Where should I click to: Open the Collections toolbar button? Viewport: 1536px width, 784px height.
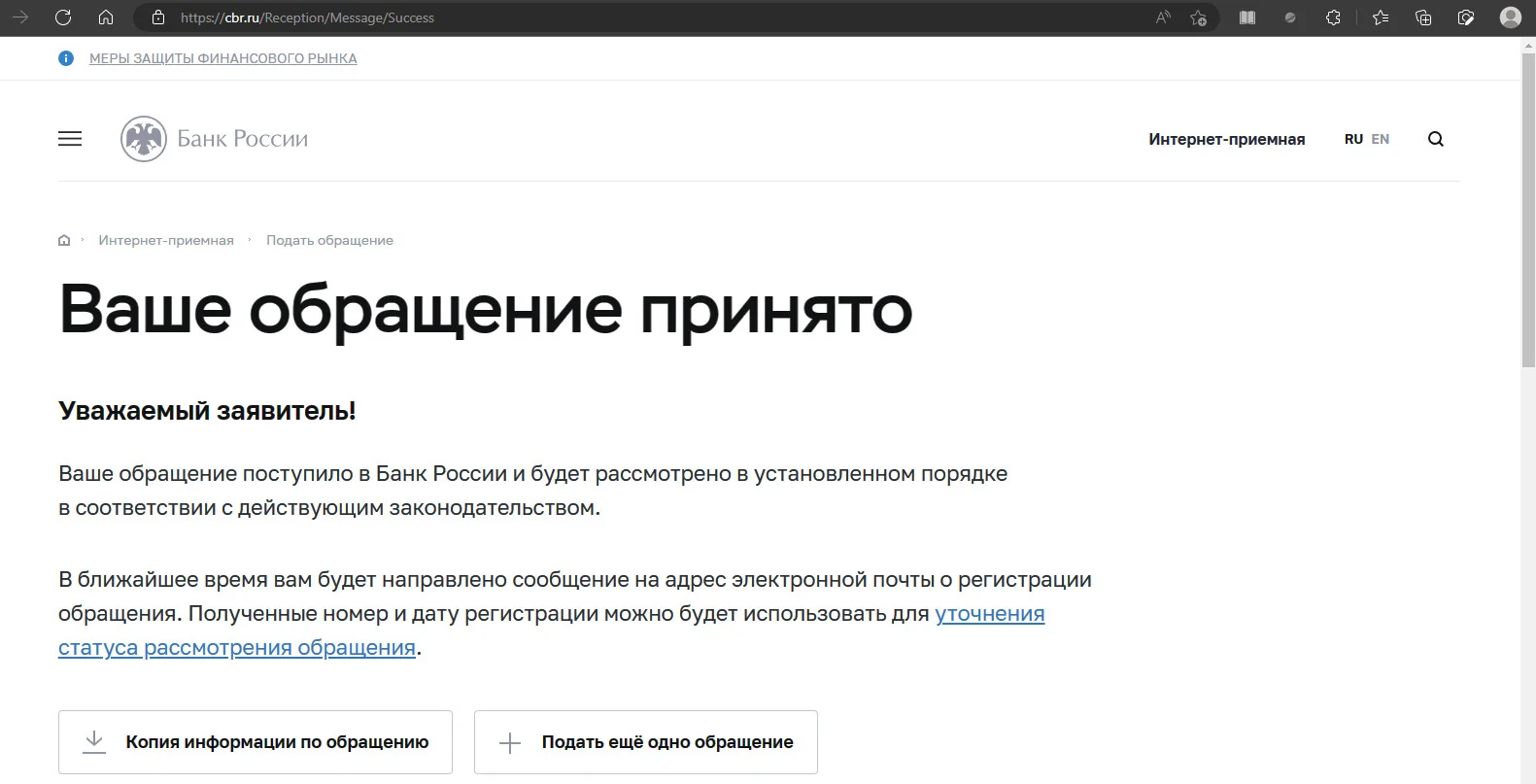click(x=1423, y=17)
